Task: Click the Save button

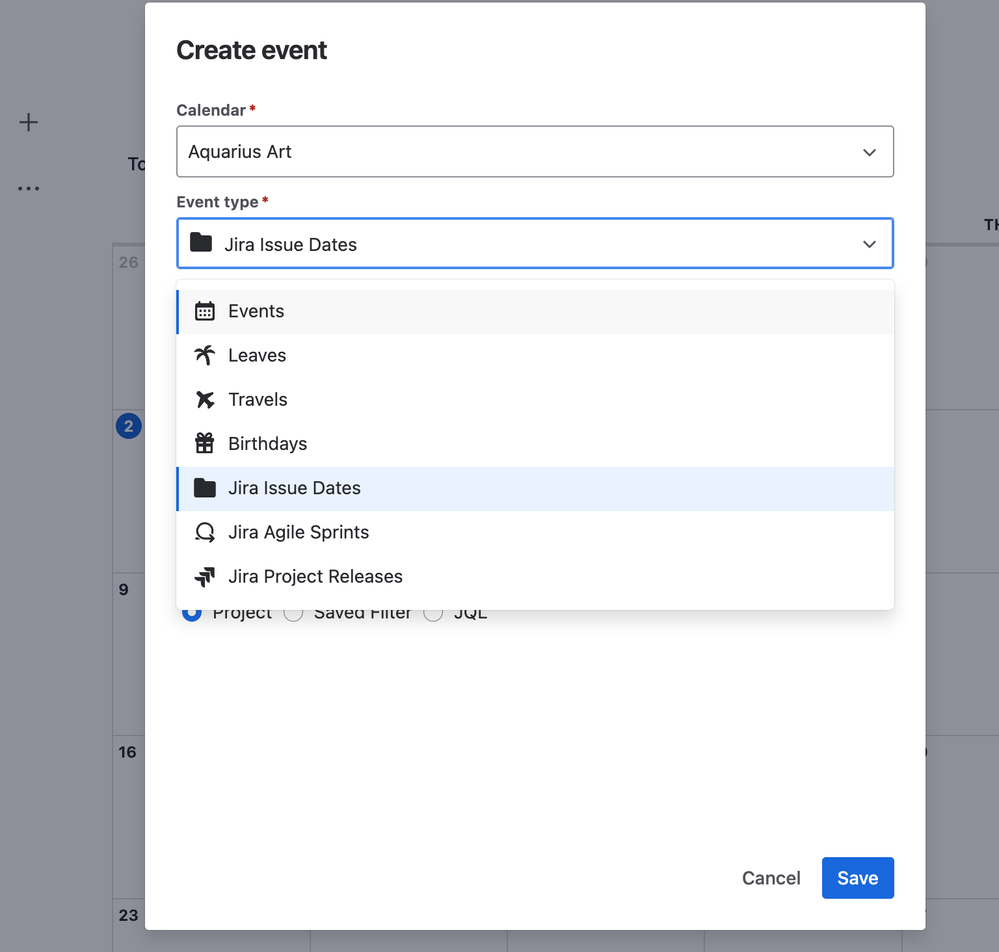Action: pos(858,878)
